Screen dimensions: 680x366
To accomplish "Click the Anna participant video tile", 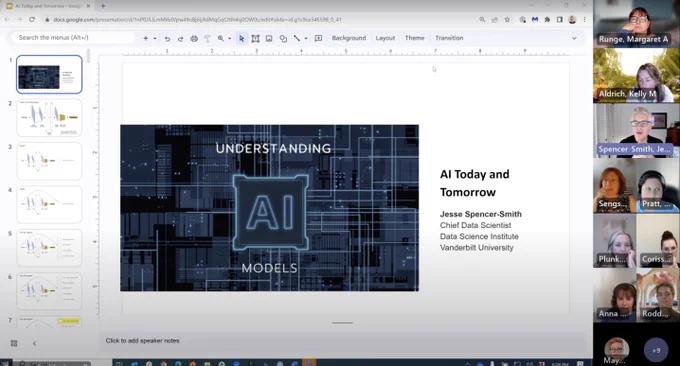I will [615, 295].
